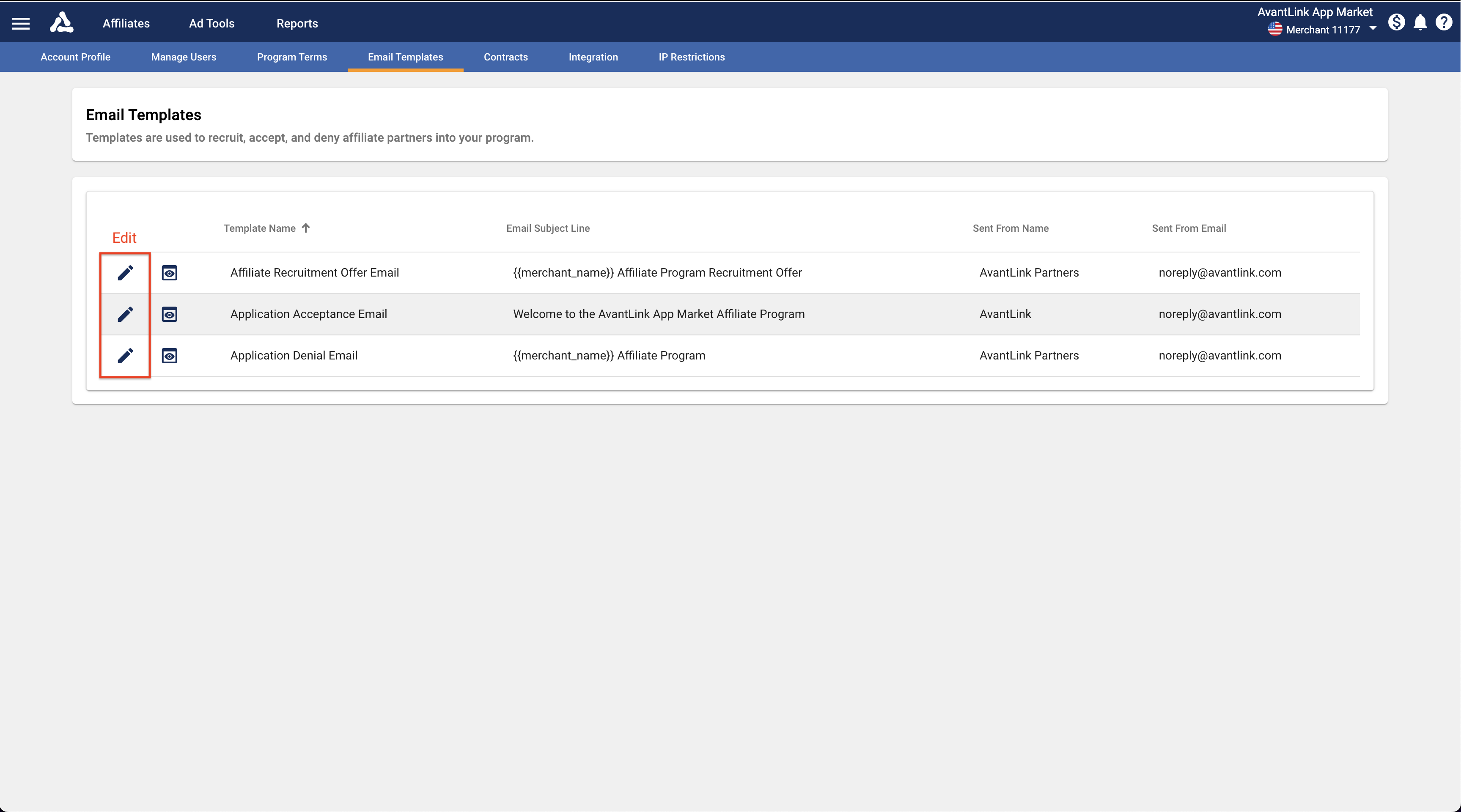Edit the Application Acceptance Email template
This screenshot has width=1461, height=812.
pyautogui.click(x=125, y=314)
